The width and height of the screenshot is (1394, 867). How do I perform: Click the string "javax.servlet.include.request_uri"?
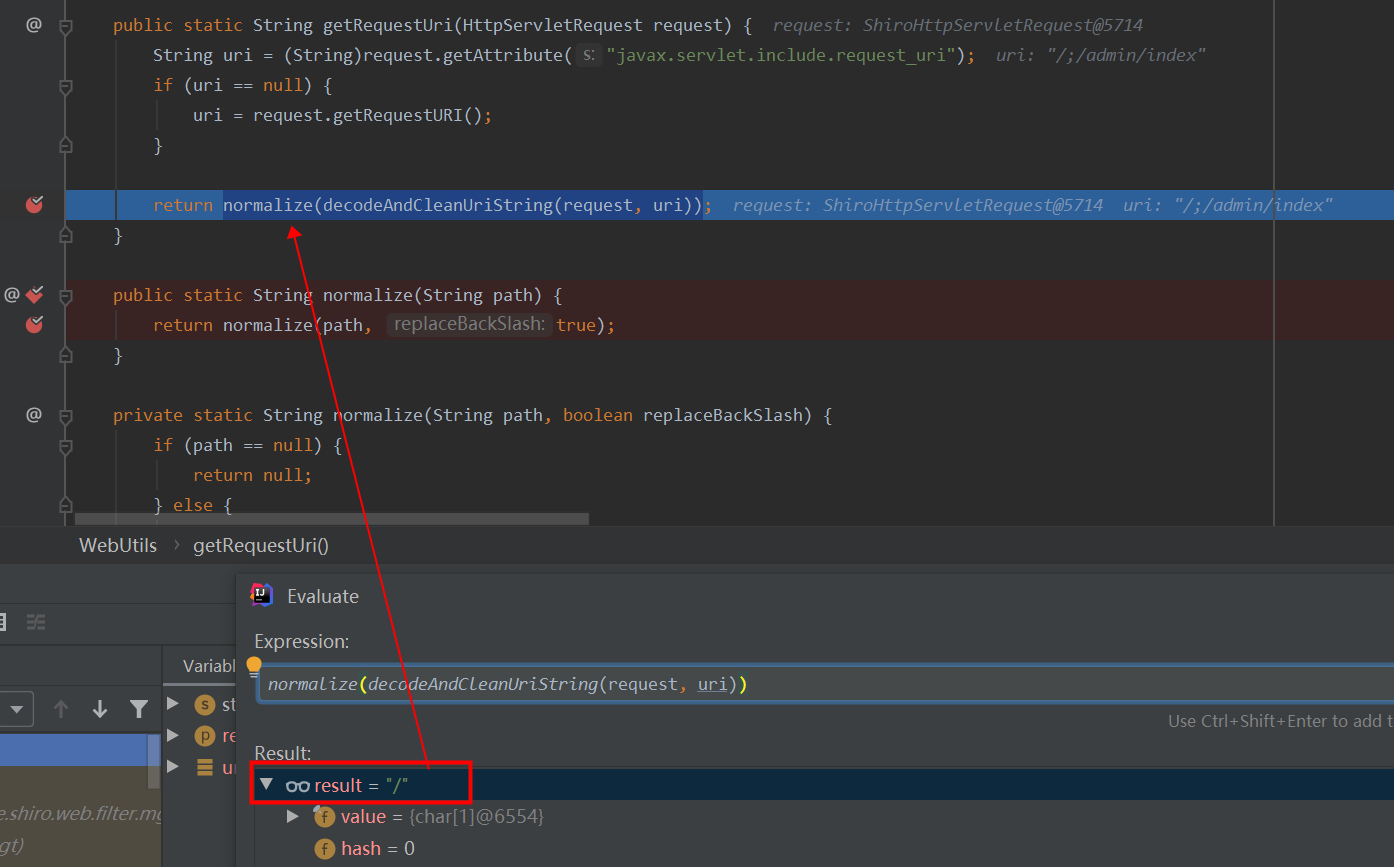point(780,55)
